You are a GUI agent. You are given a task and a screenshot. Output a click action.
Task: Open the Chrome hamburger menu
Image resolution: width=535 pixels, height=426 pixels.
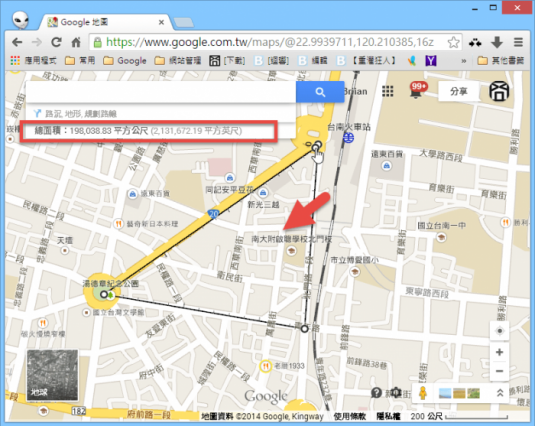(518, 42)
